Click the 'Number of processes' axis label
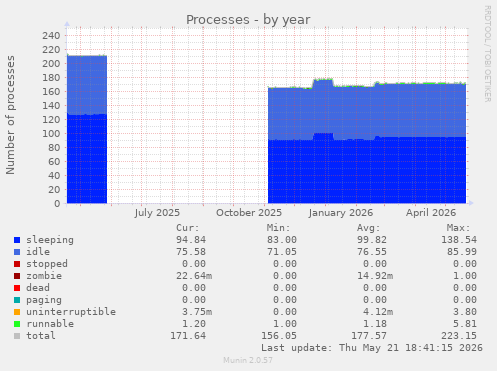This screenshot has width=497, height=371. click(x=10, y=115)
